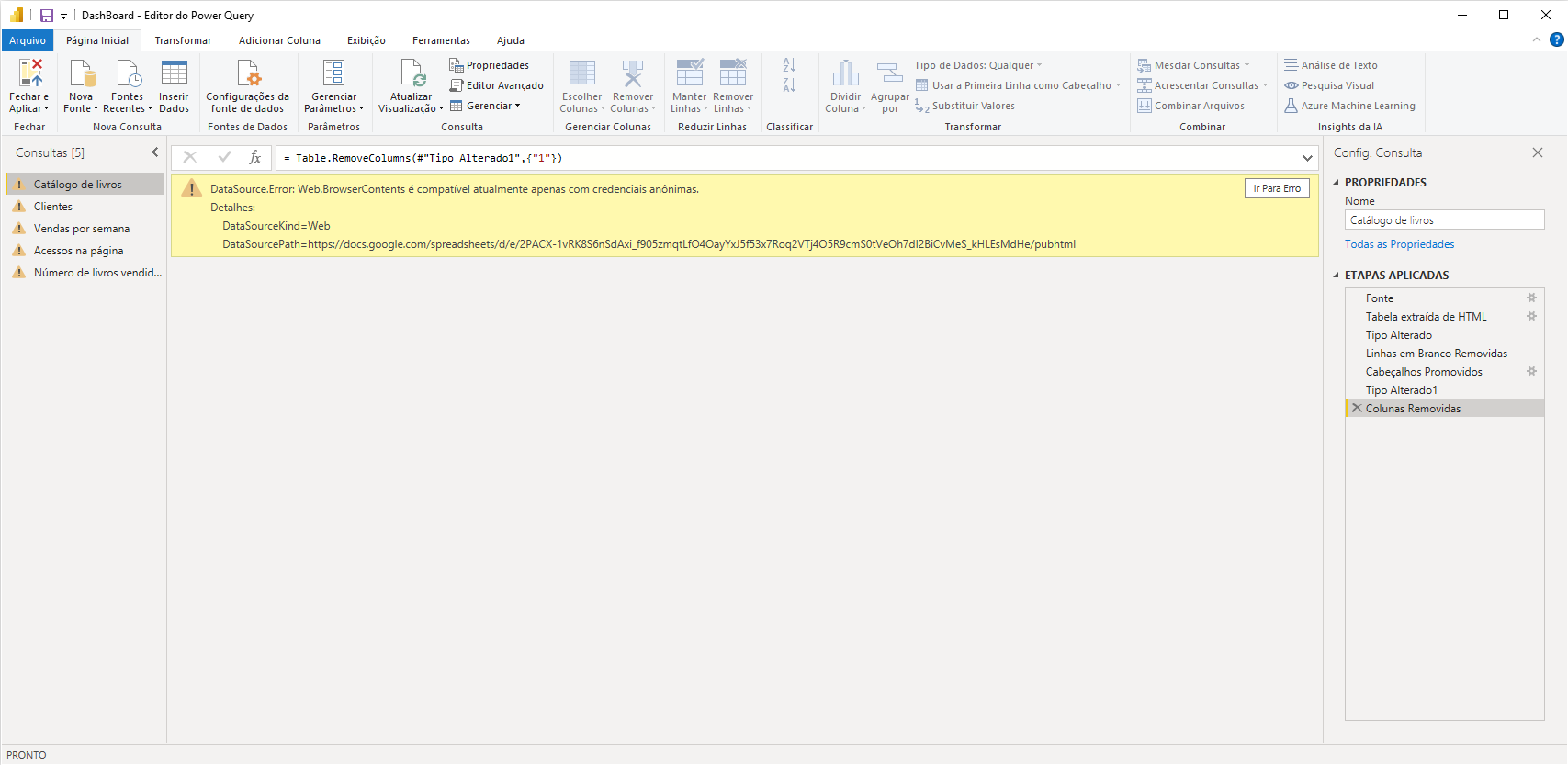The width and height of the screenshot is (1568, 765).
Task: Collapse the ribbon with chevron
Action: [1537, 39]
